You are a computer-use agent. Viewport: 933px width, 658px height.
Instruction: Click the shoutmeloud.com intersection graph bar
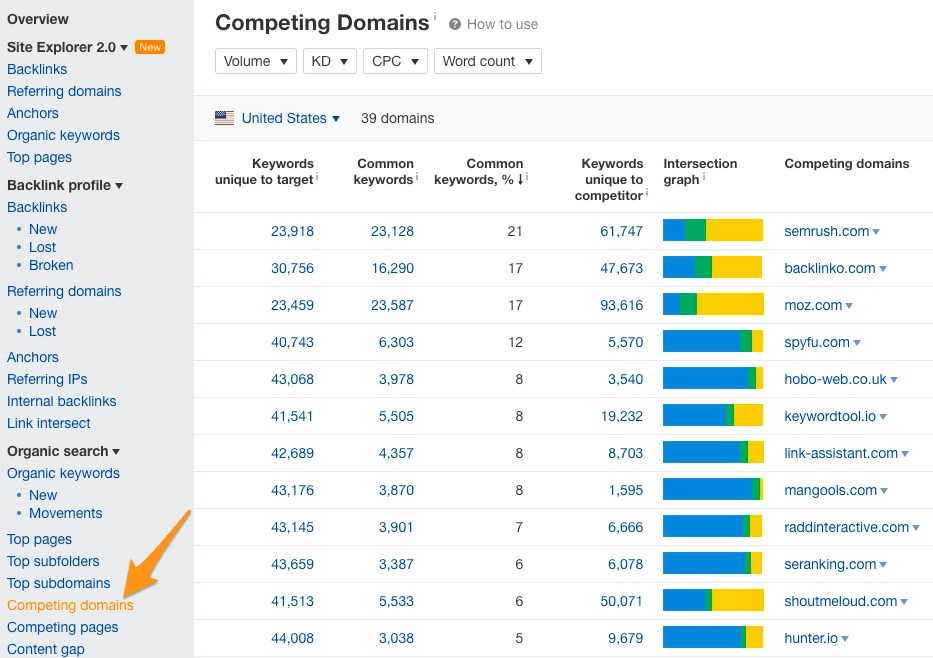[713, 600]
